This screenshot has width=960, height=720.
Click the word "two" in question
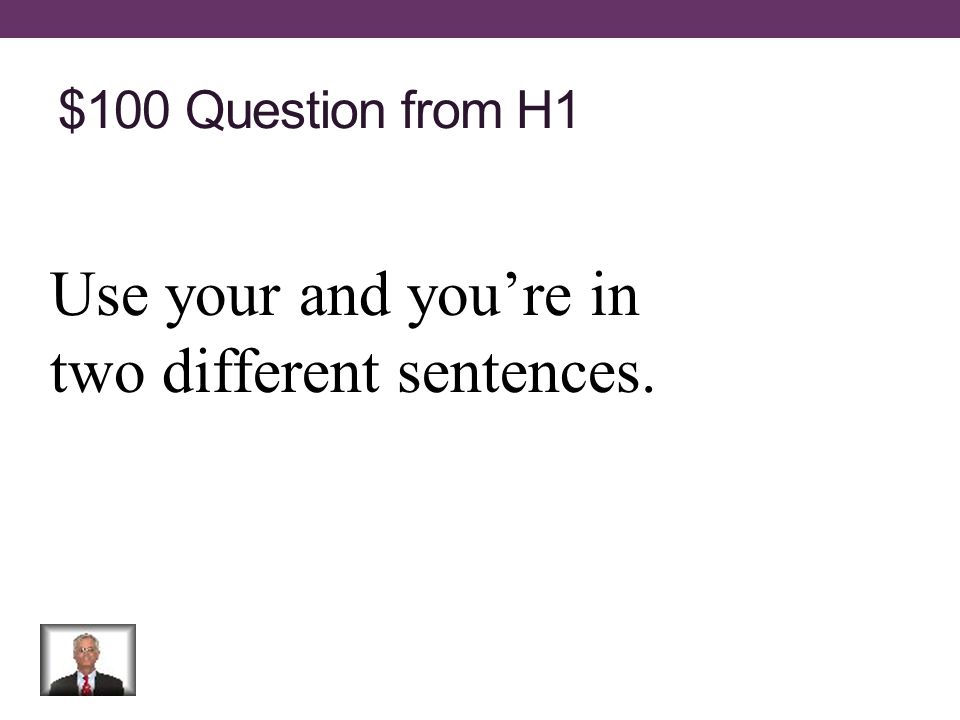[97, 373]
